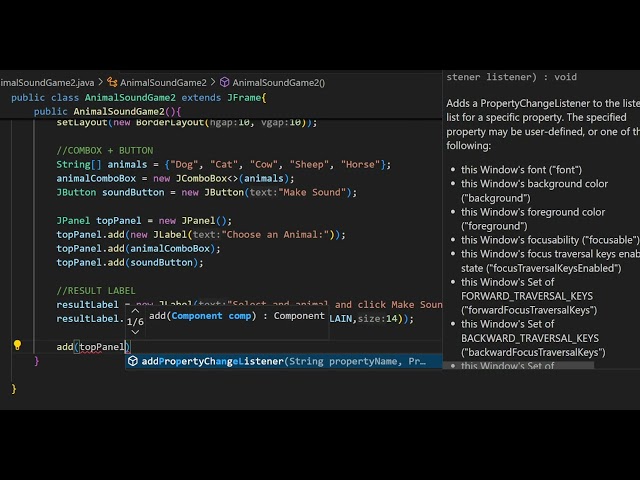Click the "stener listener) : void" signature text
This screenshot has height=480, width=640.
coord(511,77)
